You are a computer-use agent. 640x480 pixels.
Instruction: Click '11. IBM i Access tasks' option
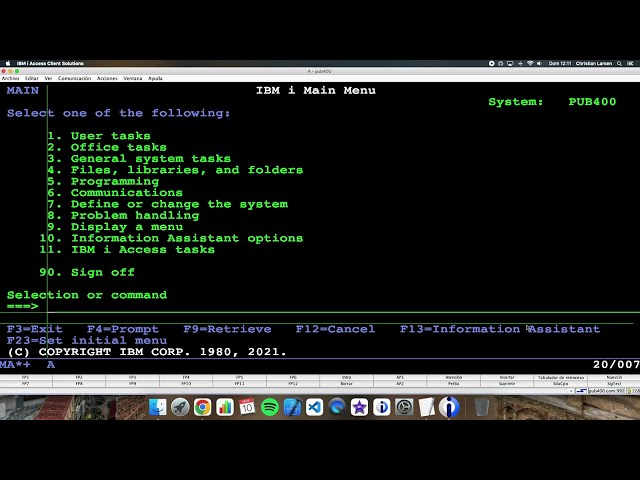tap(127, 250)
